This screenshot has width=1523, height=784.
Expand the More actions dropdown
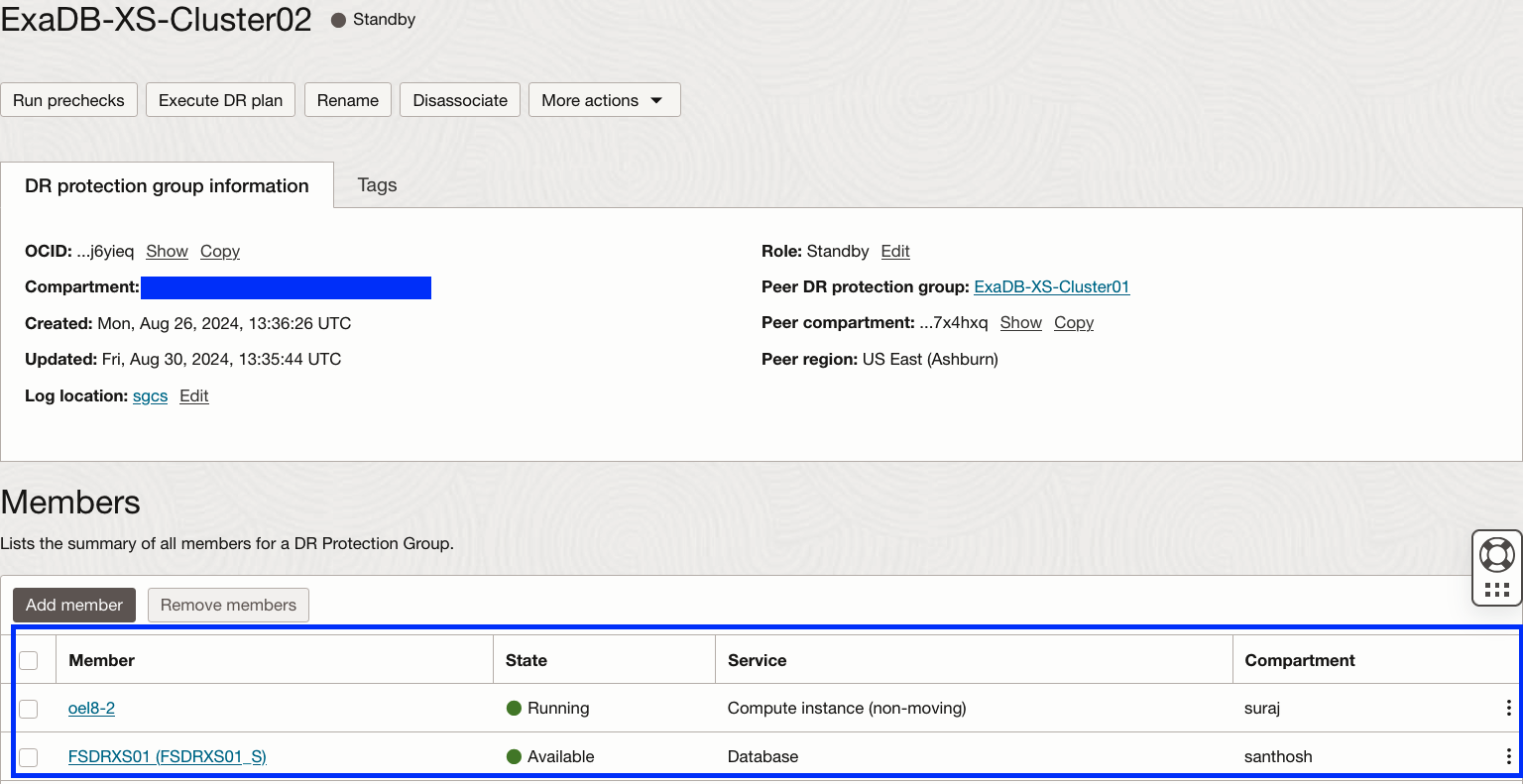(x=604, y=100)
